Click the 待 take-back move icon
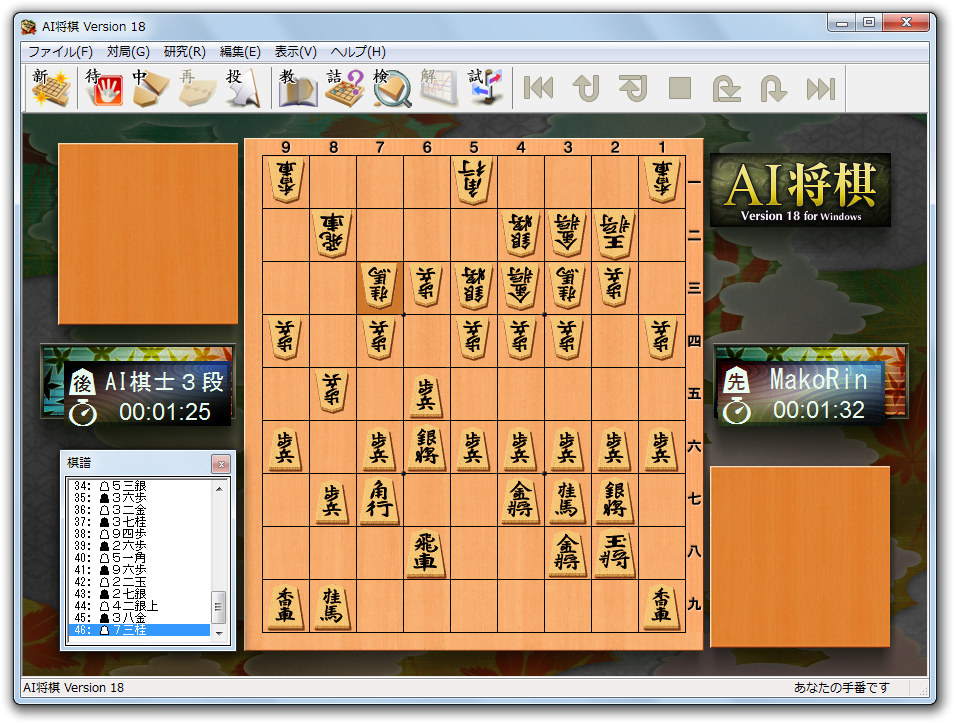 coord(103,88)
